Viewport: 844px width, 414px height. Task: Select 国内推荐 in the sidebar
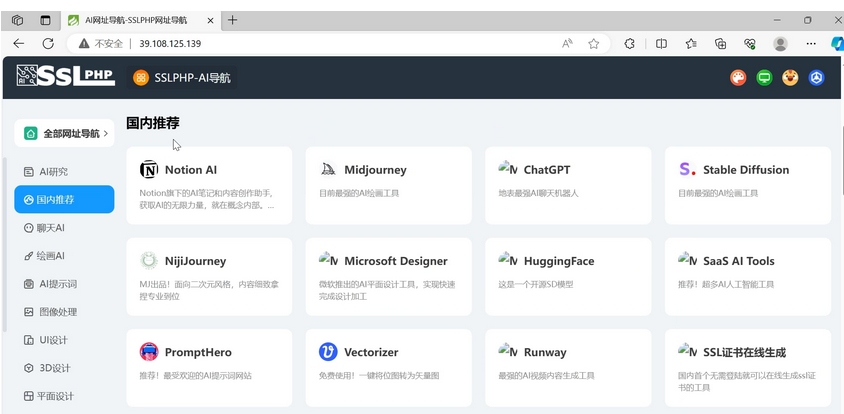[x=64, y=200]
